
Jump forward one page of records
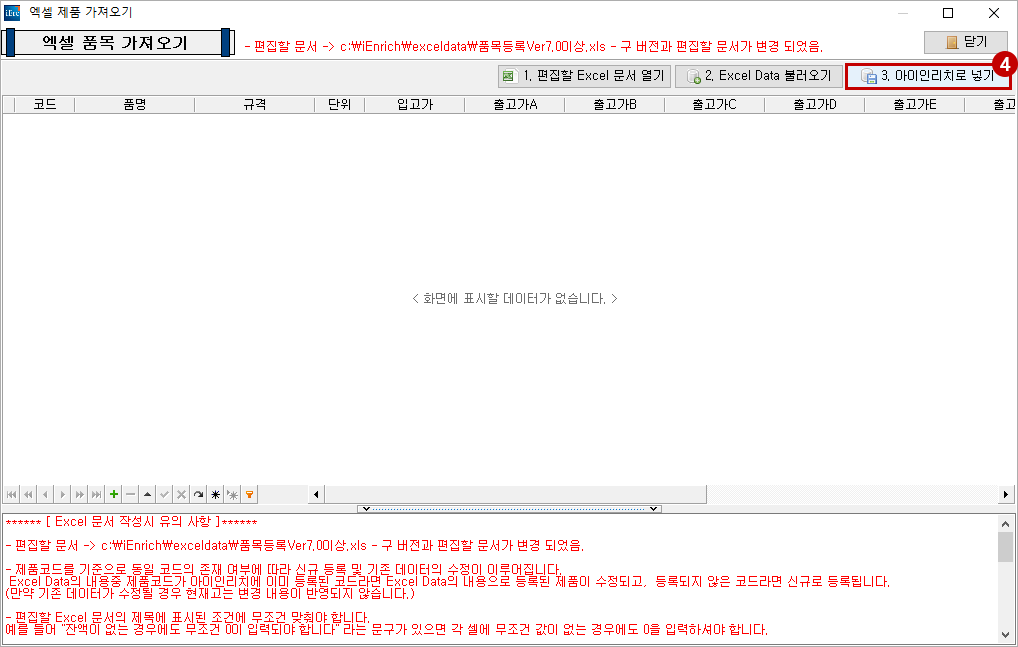click(x=79, y=494)
